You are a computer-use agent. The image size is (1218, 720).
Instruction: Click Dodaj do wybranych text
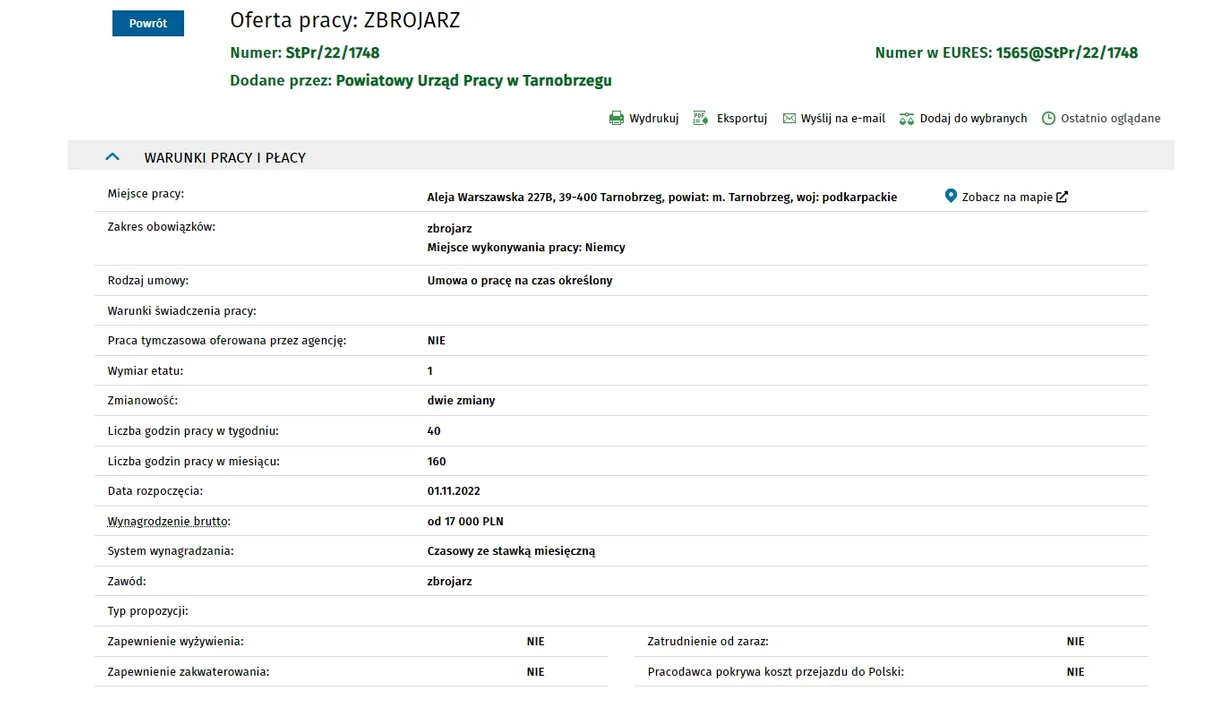point(973,118)
